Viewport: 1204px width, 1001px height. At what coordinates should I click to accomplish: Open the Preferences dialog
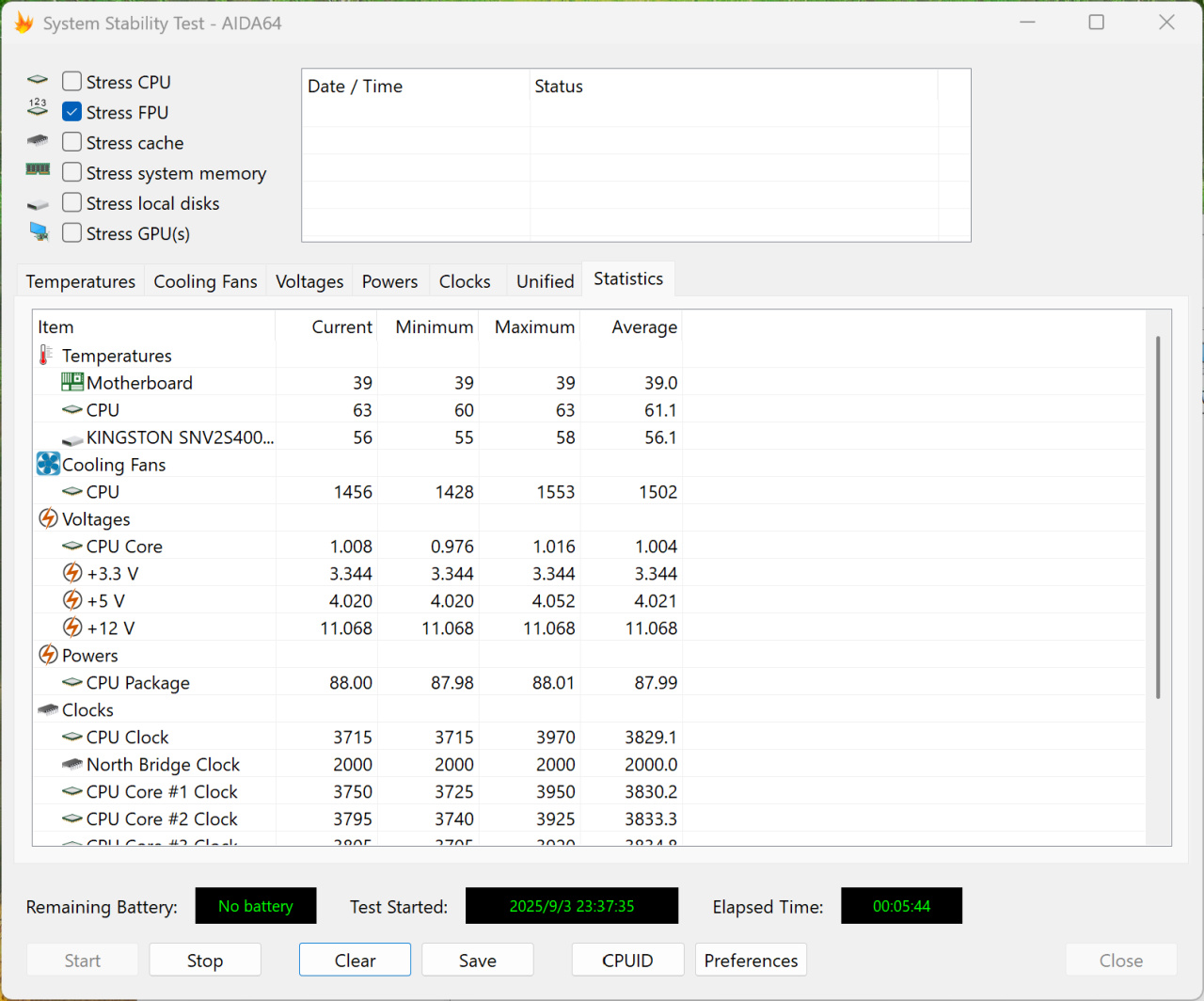[x=751, y=960]
